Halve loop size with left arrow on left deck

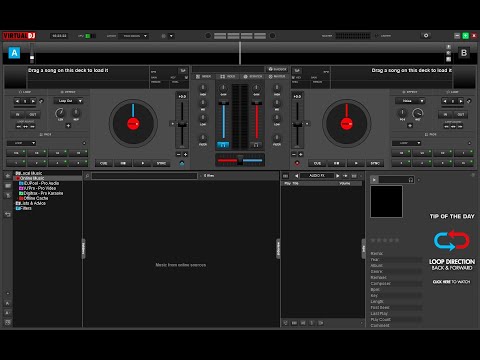point(17,101)
